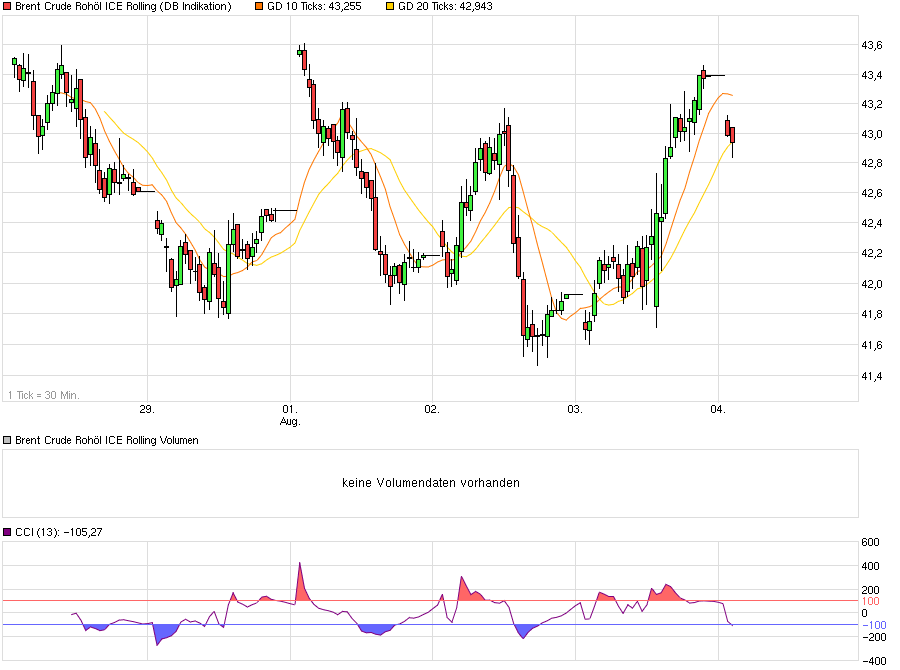Click the black square icon before the chart title

coord(8,8)
